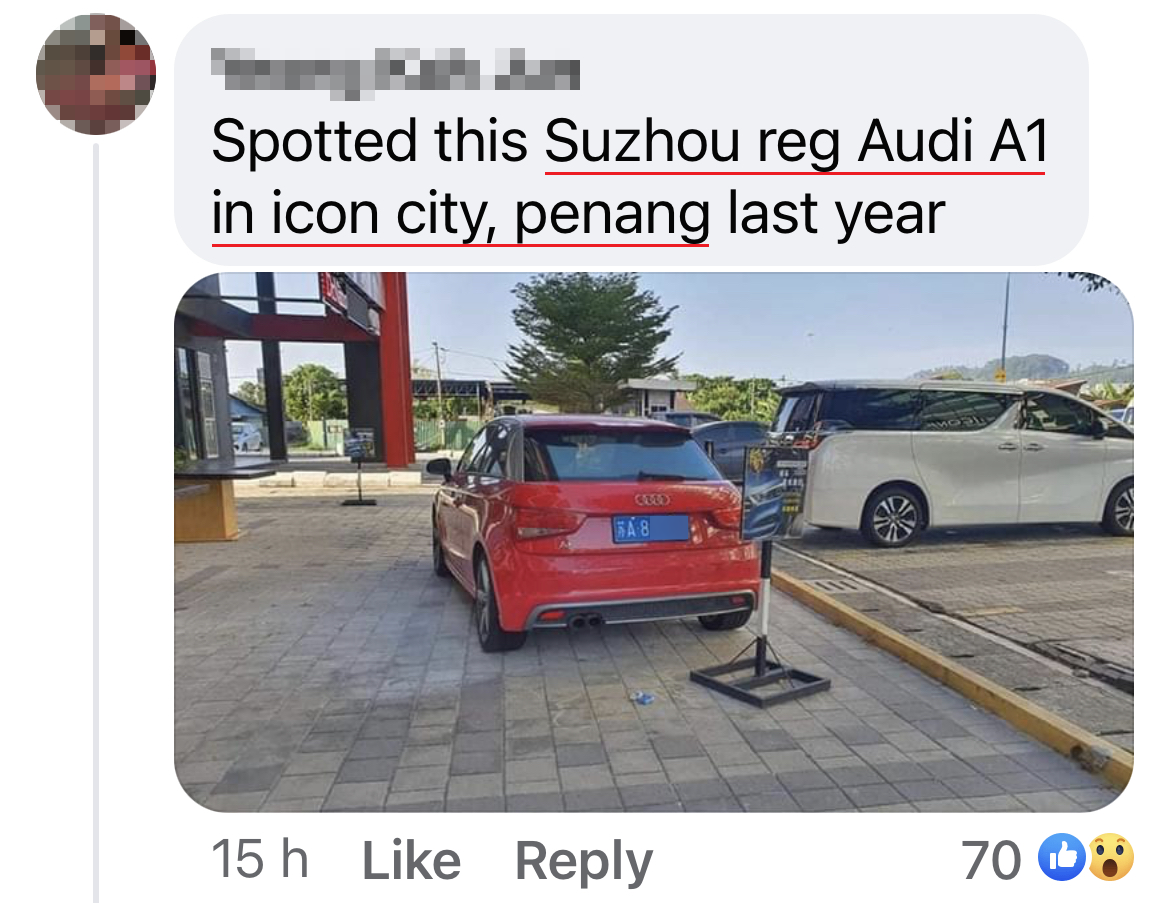1170x903 pixels.
Task: Open the 15 h timestamp link
Action: pyautogui.click(x=260, y=859)
